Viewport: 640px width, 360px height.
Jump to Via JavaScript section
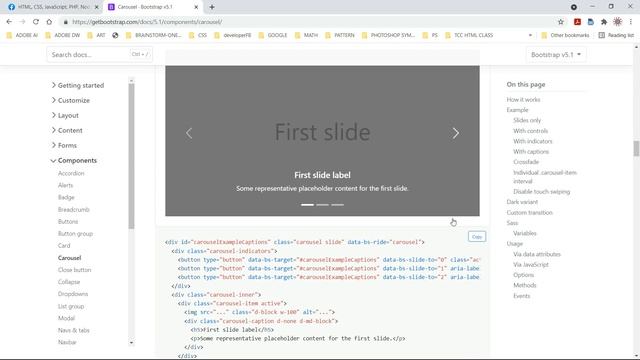click(x=531, y=264)
